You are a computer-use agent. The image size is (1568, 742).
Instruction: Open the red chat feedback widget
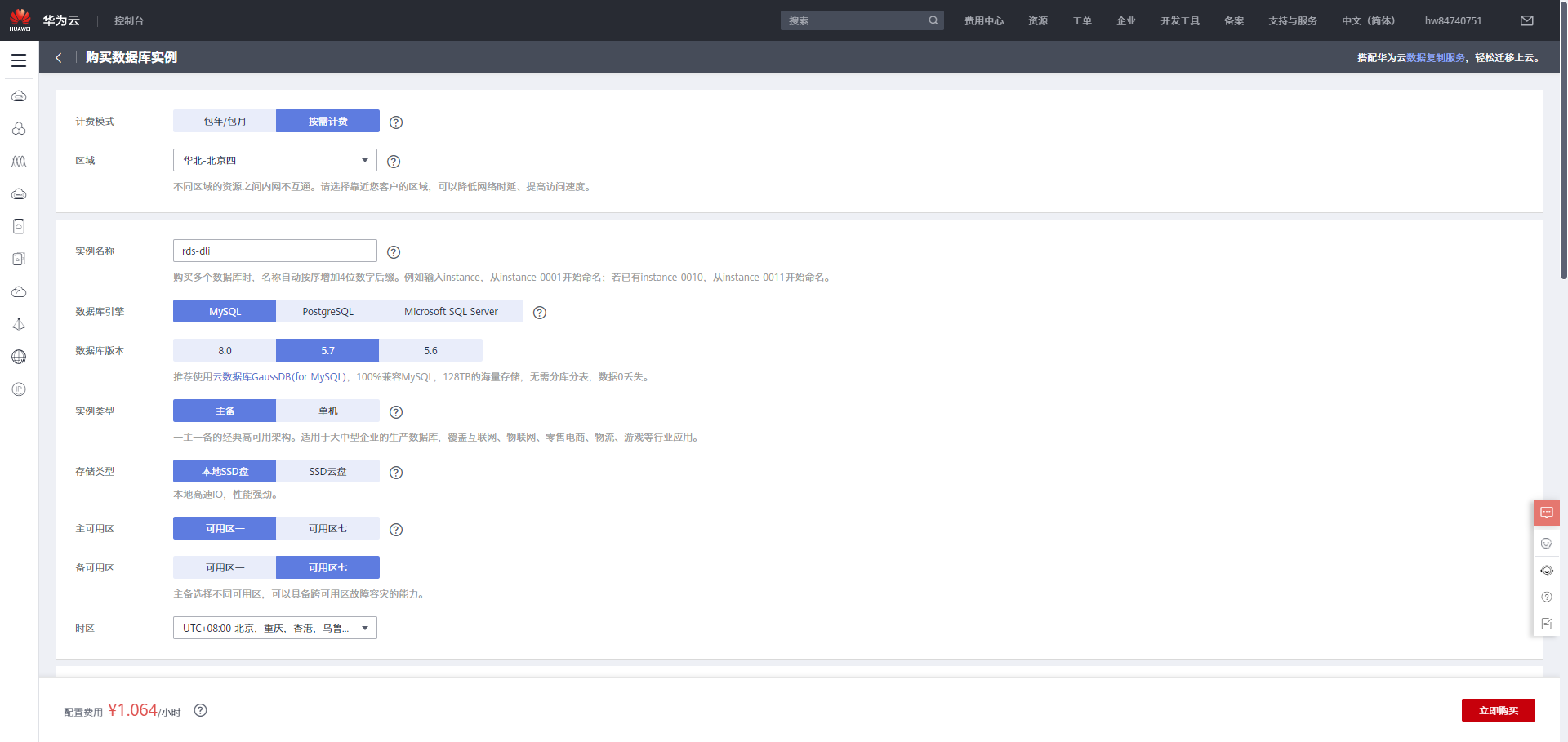(x=1547, y=513)
